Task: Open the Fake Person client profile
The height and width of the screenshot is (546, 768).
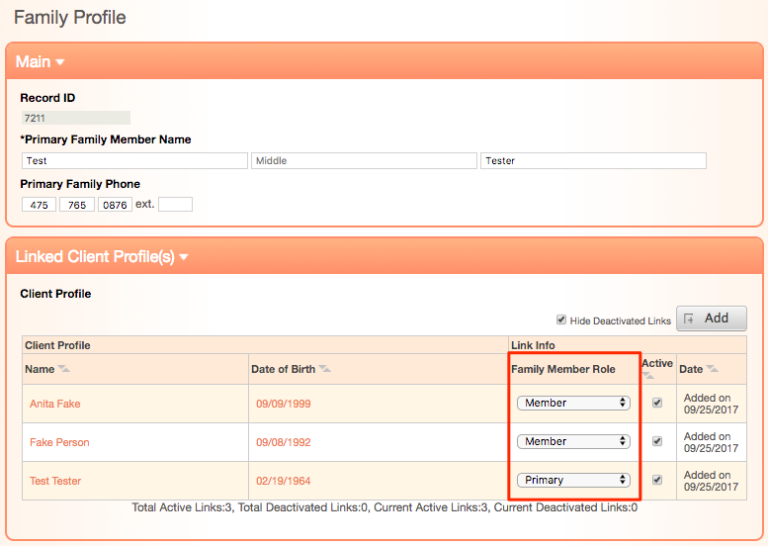Action: (x=59, y=442)
